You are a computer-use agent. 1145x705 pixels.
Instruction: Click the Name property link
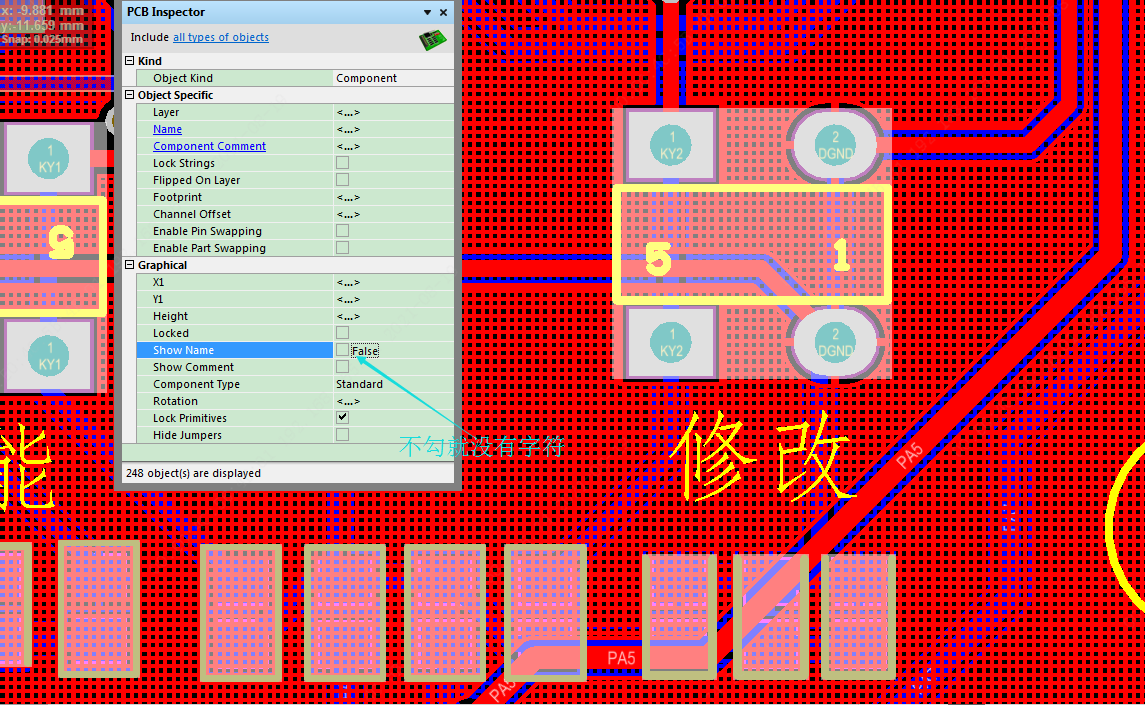point(167,129)
